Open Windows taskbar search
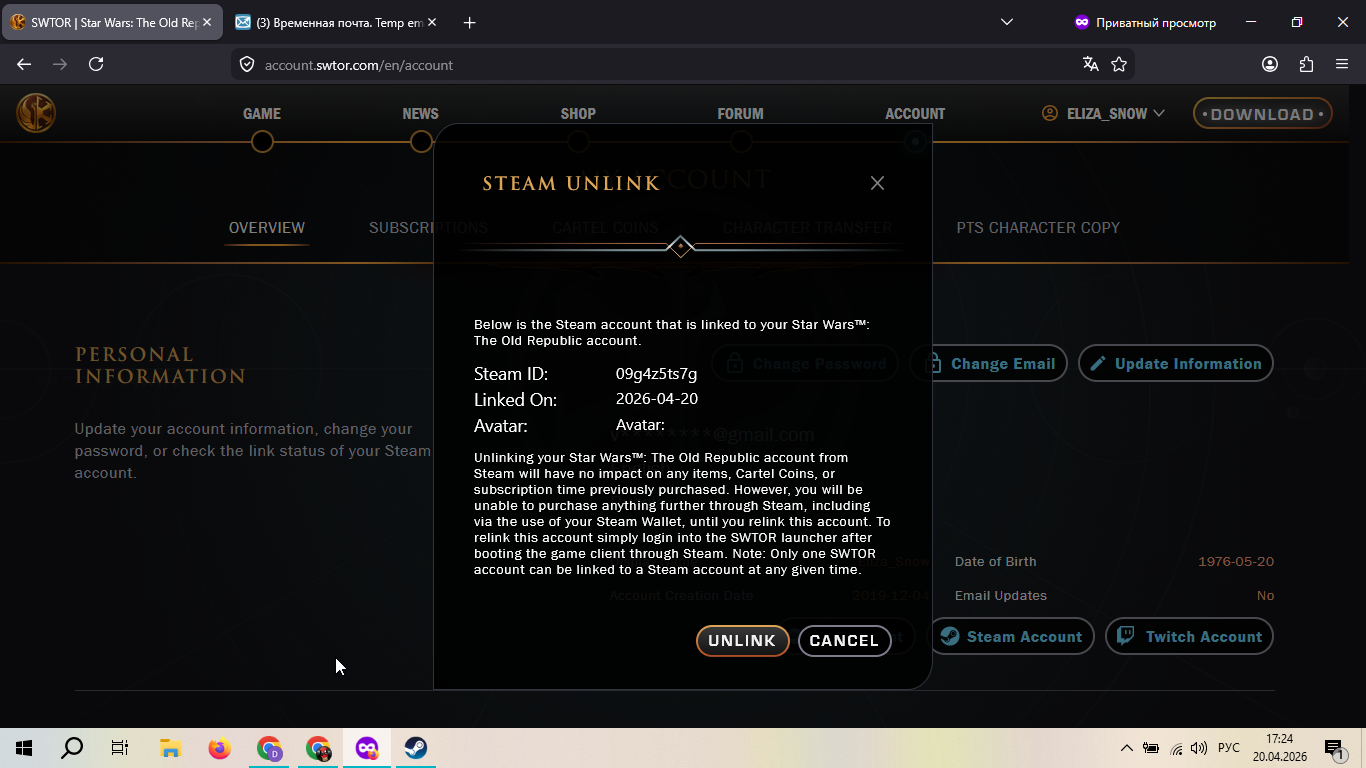 click(x=72, y=748)
